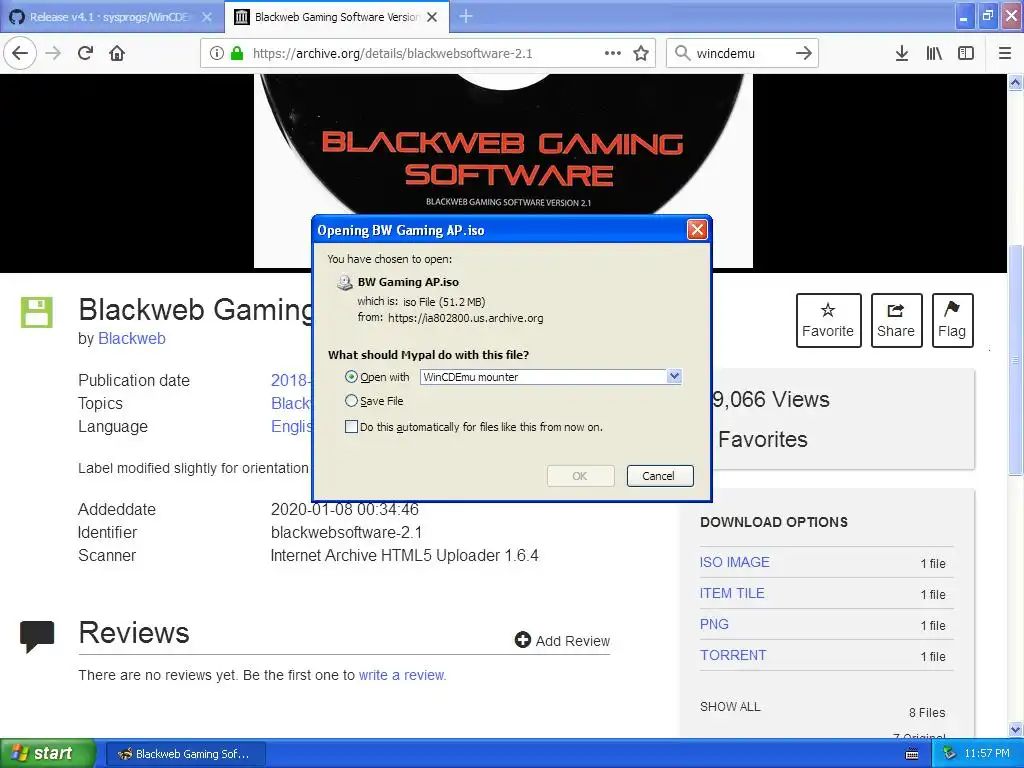The image size is (1024, 768).
Task: Close the Release v4.1 WinCDEmu tab
Action: click(207, 17)
